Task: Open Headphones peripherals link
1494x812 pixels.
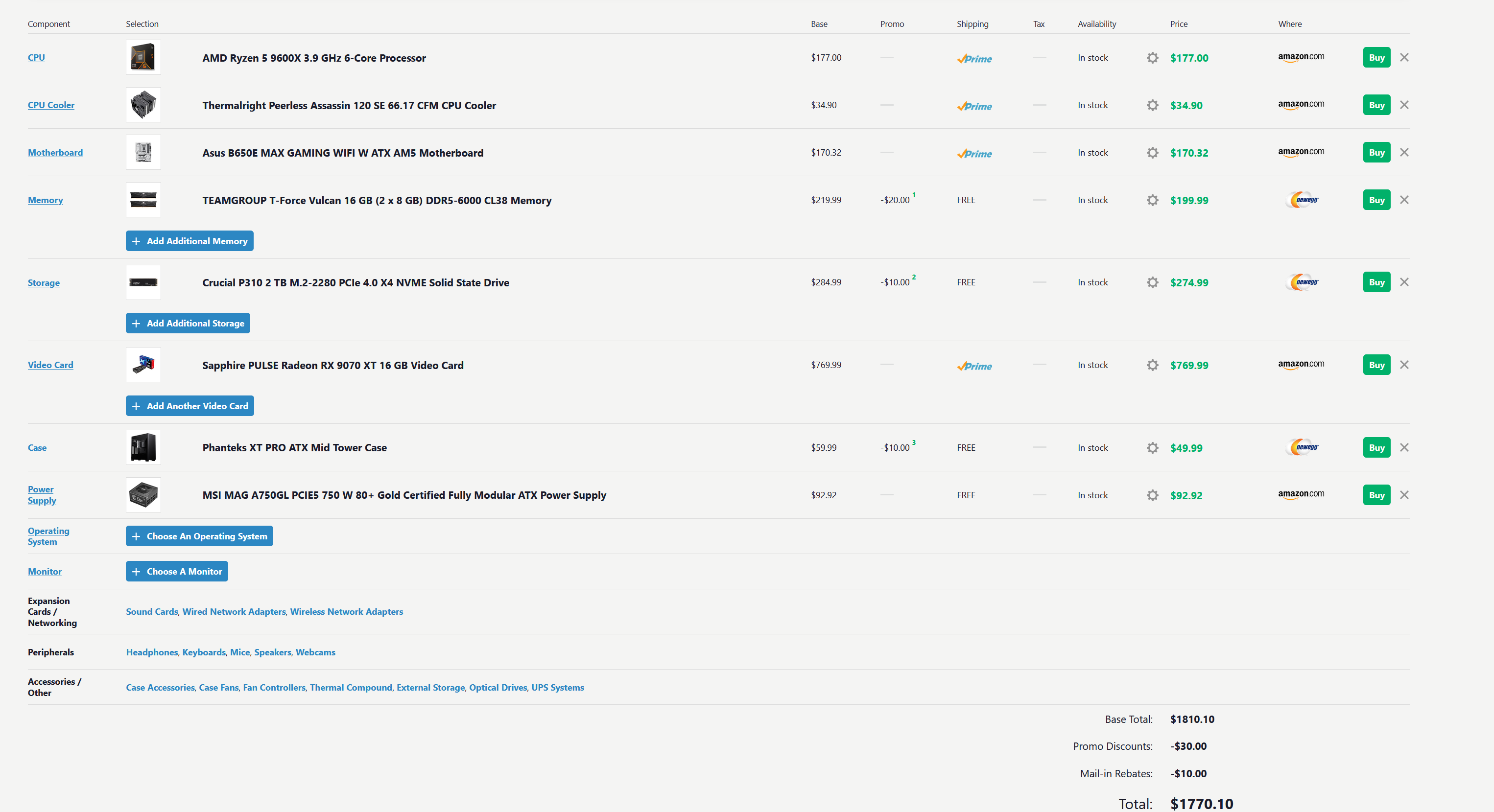Action: pyautogui.click(x=152, y=652)
